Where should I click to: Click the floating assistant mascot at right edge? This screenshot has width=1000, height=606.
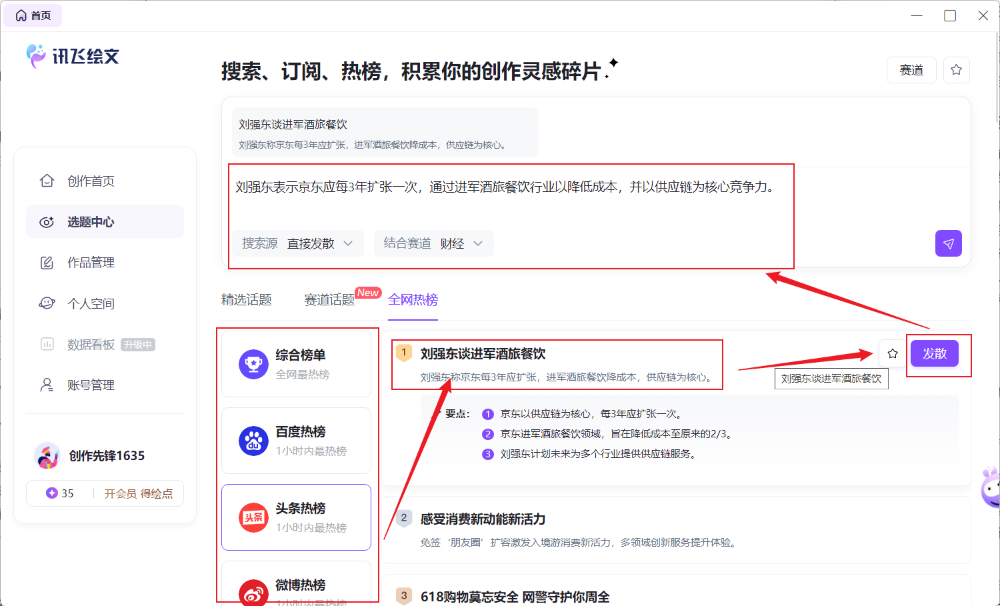tap(990, 488)
